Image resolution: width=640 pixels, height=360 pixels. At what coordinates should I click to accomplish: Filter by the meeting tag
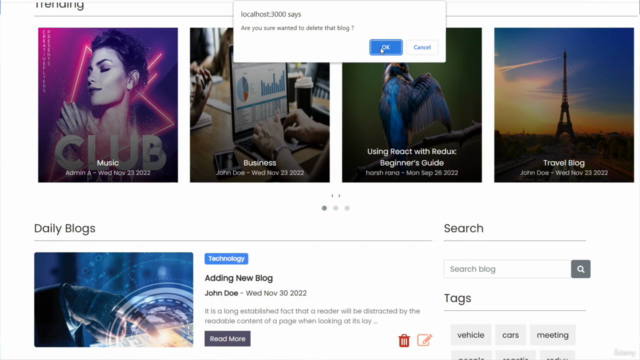553,335
